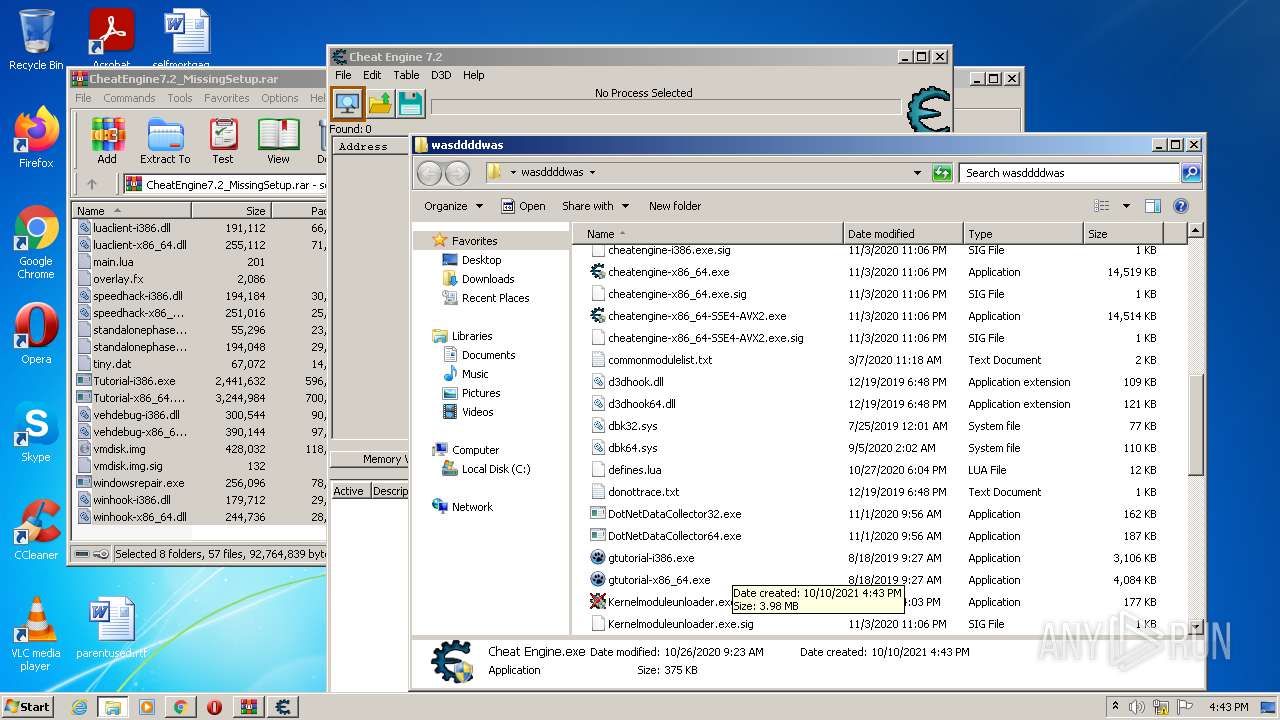1280x720 pixels.
Task: Open Recycle Bin on desktop
Action: click(x=36, y=39)
